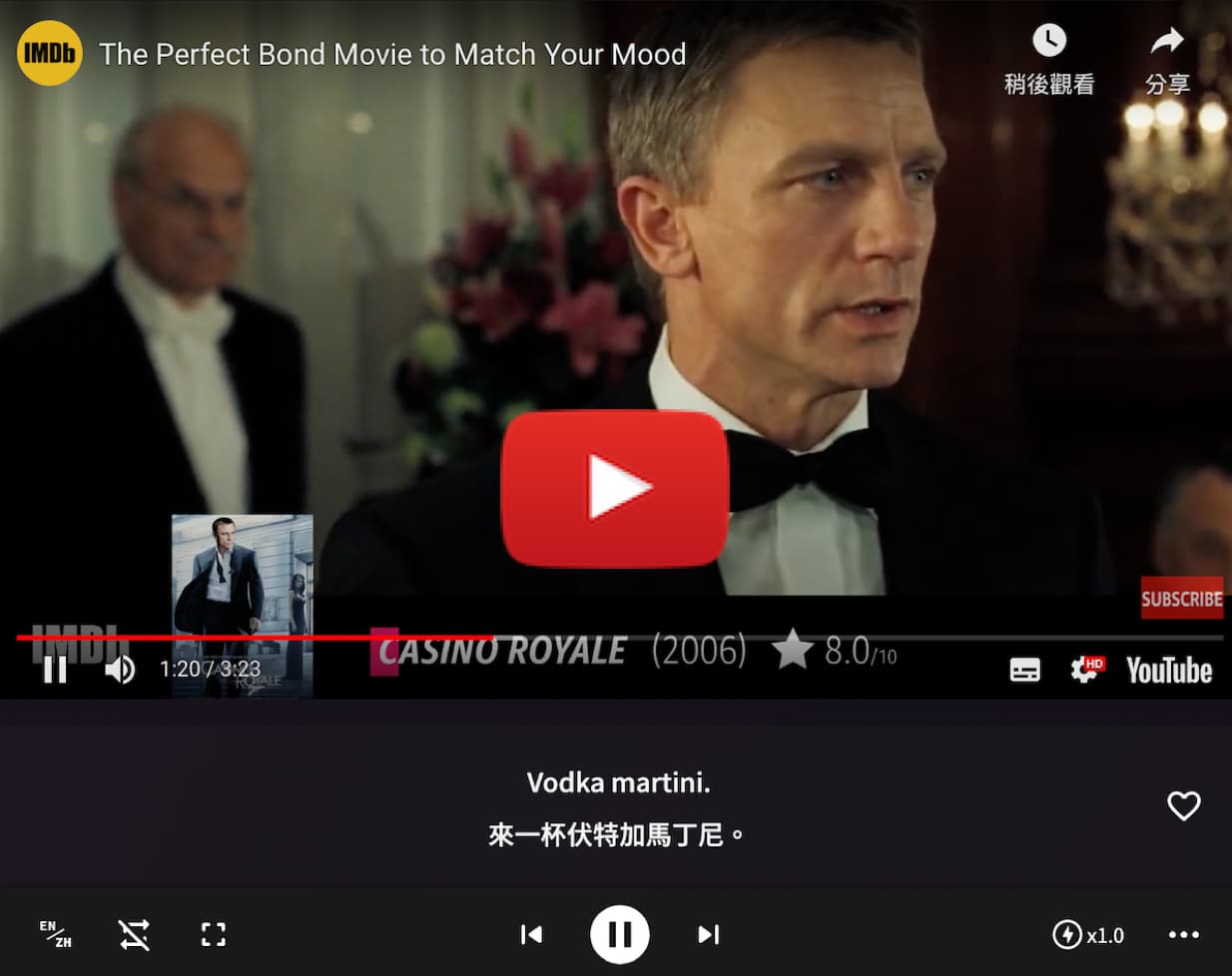
Task: Click the round white pause button
Action: pos(619,934)
